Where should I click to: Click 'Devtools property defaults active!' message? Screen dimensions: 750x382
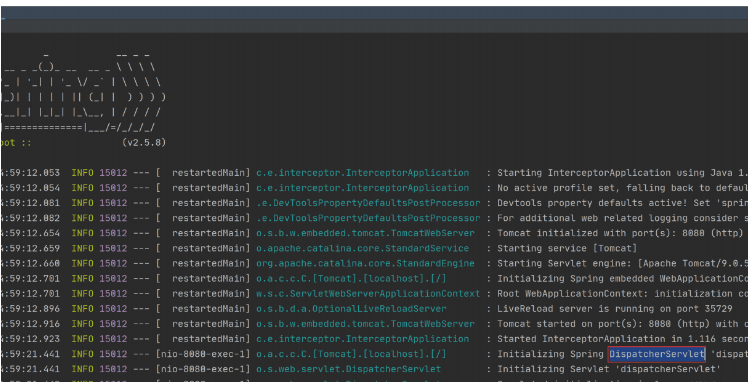click(622, 203)
